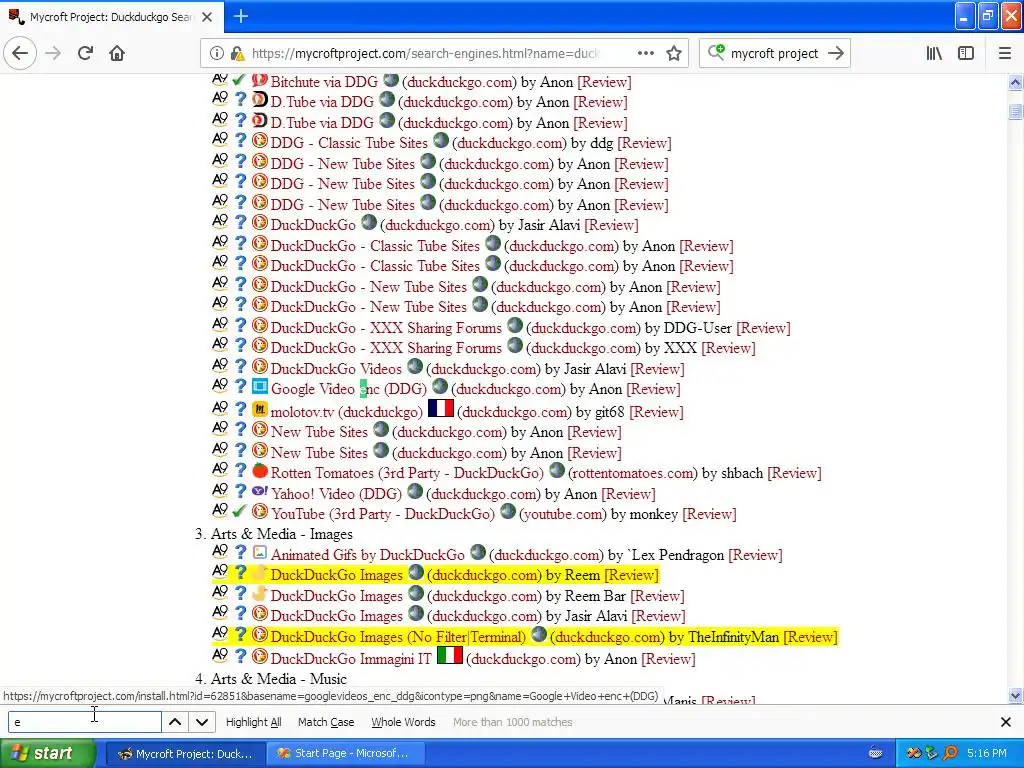The height and width of the screenshot is (768, 1024).
Task: Open YouTube (3rd Party - DuckDuckGo) link
Action: 383,514
